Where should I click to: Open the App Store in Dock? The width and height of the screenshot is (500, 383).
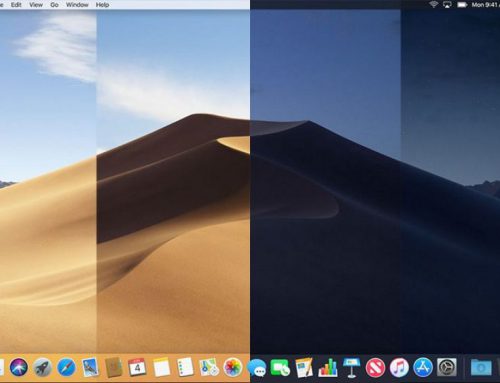(x=423, y=368)
